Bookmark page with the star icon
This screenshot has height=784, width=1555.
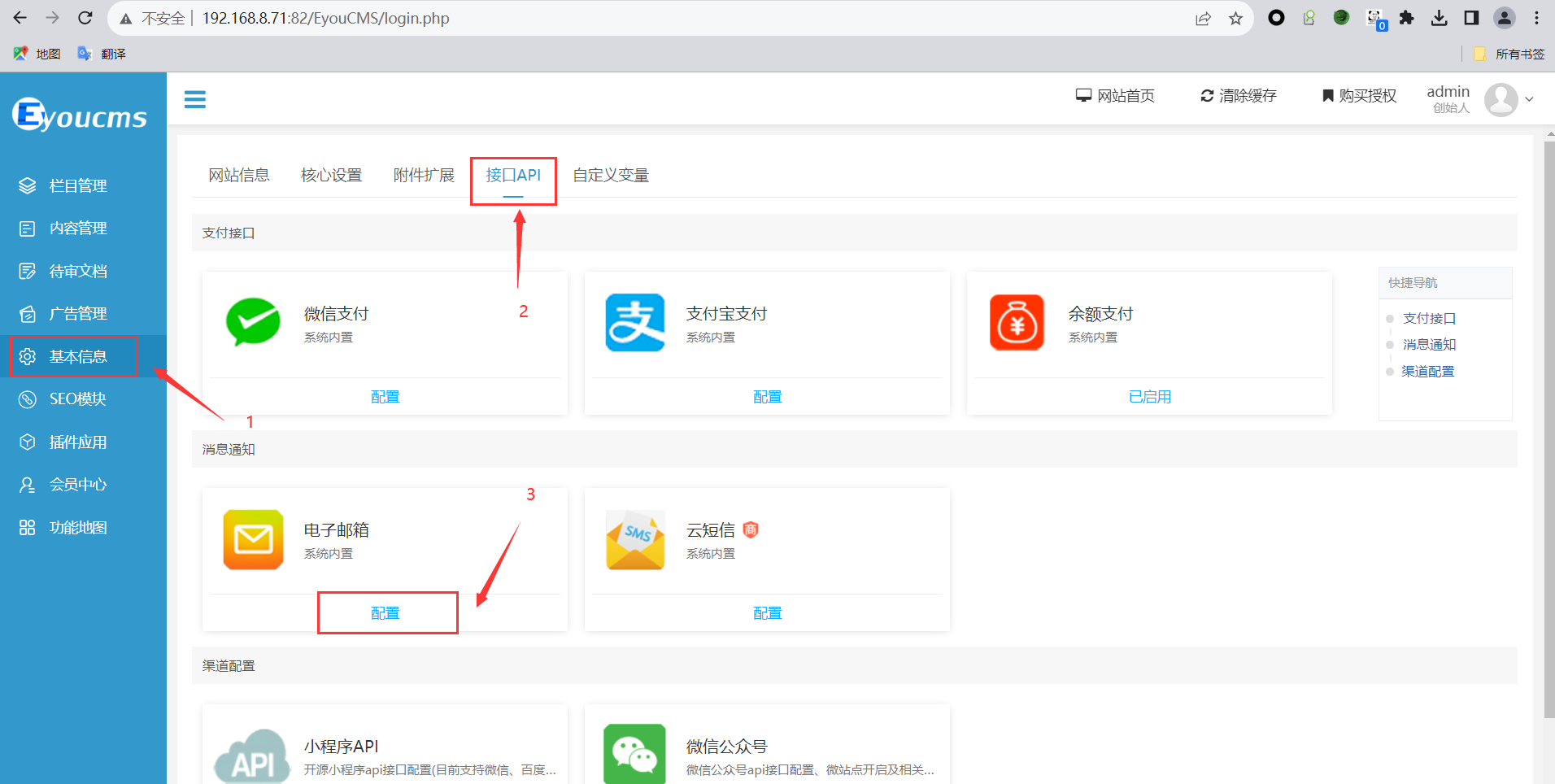coord(1235,18)
